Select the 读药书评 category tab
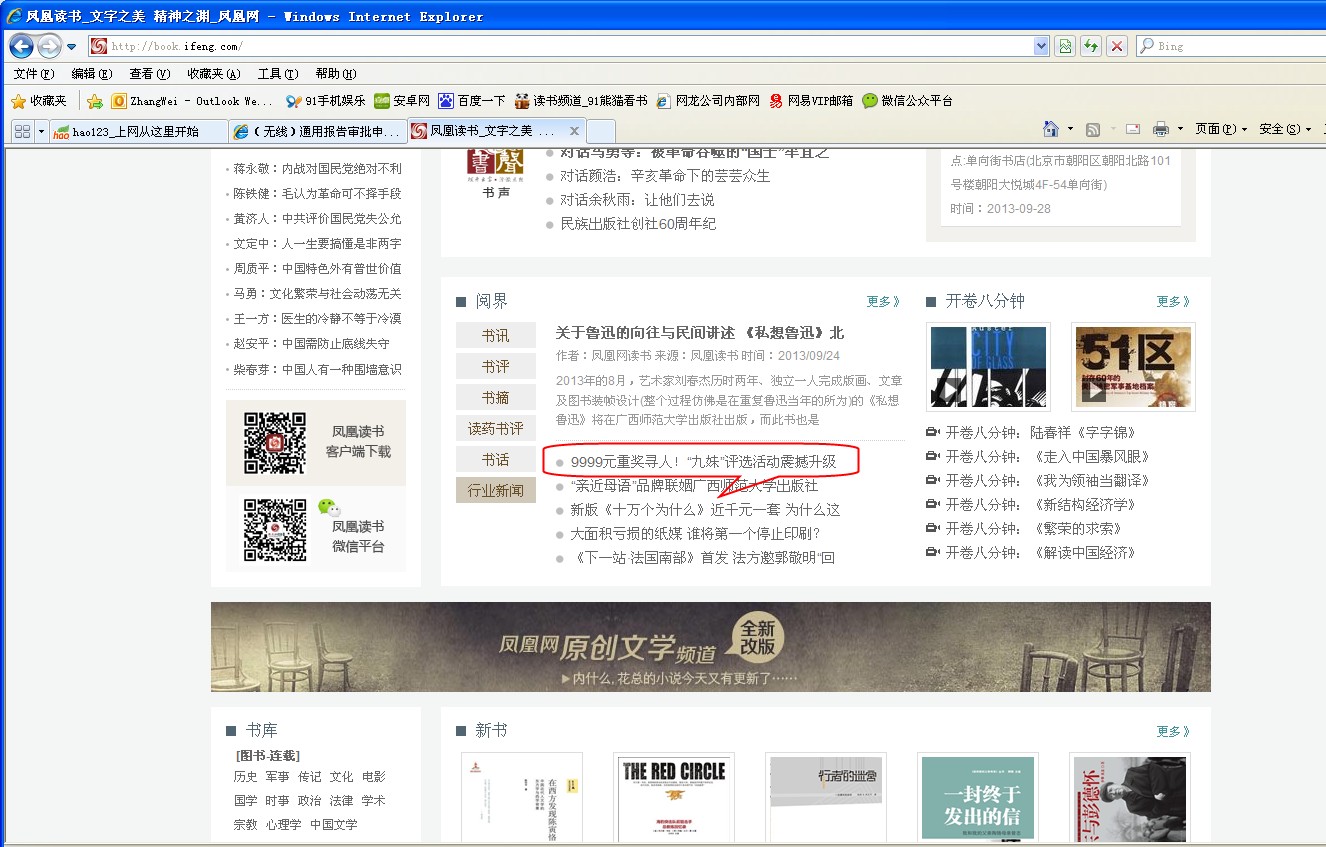Screen dimensions: 1326x847 pyautogui.click(x=496, y=428)
